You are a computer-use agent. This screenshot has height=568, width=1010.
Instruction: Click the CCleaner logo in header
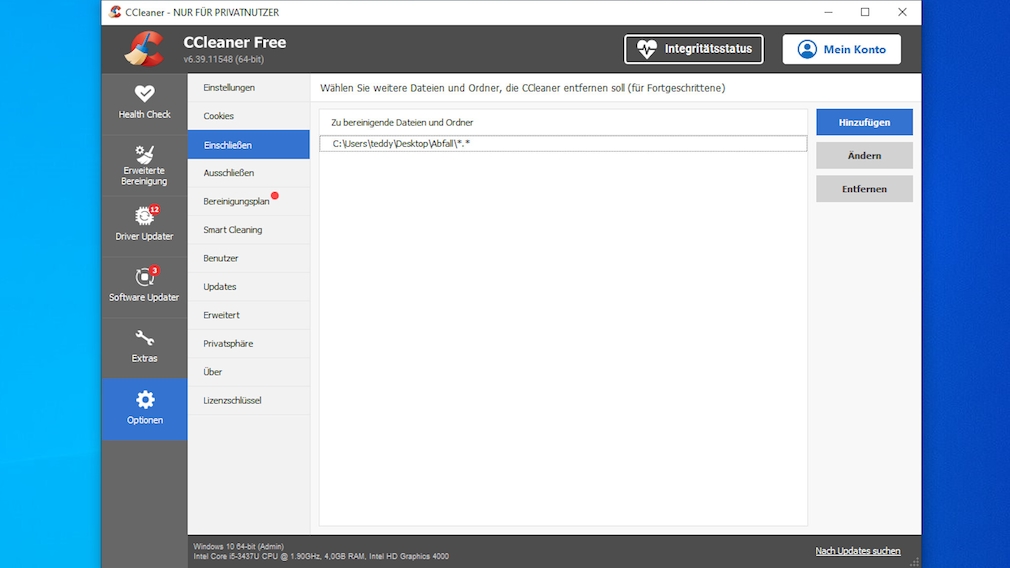click(144, 49)
